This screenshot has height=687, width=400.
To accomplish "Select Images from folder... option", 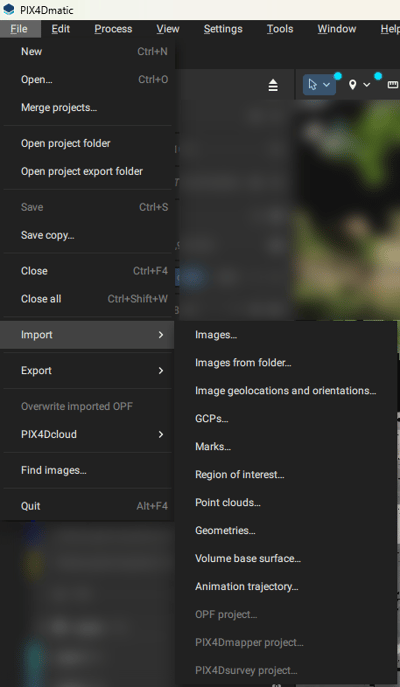I will 286,363.
